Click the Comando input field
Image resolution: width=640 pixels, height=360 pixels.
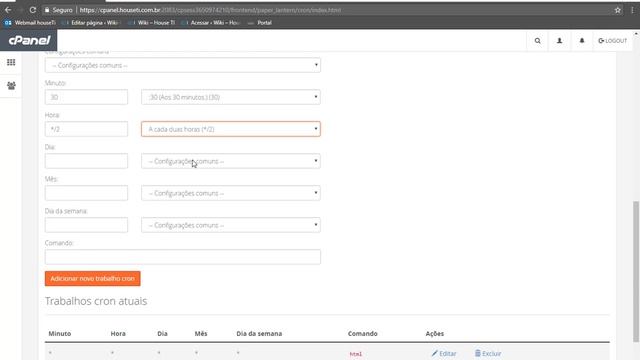(182, 257)
